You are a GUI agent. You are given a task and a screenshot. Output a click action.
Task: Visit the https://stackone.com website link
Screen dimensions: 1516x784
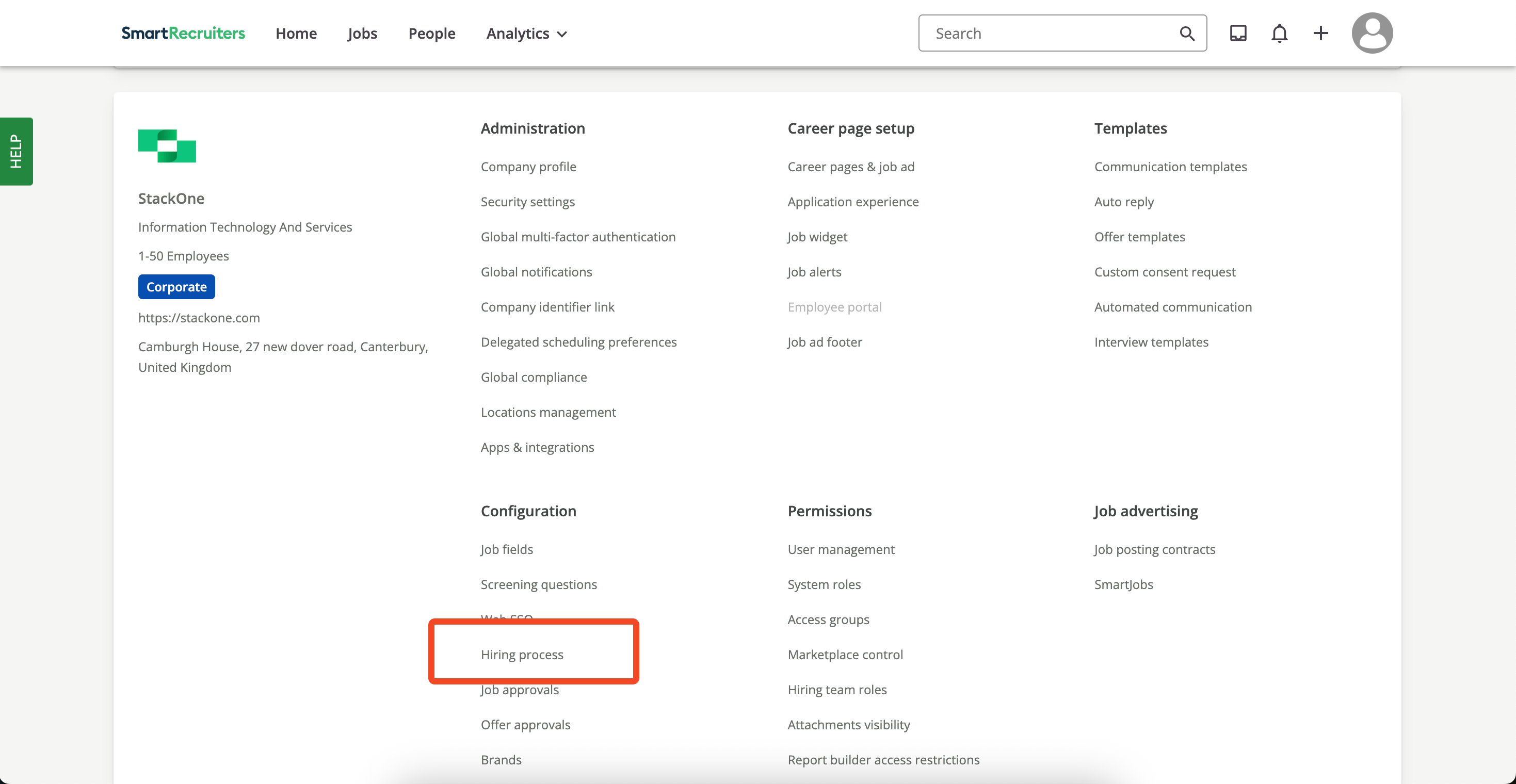point(199,318)
